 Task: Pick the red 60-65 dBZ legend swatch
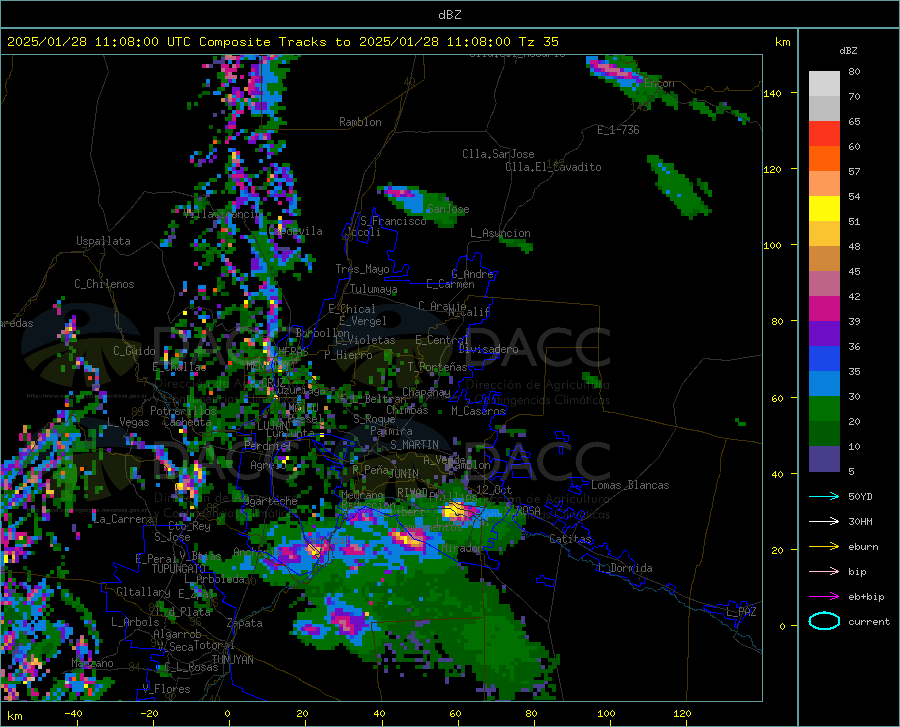click(x=824, y=134)
